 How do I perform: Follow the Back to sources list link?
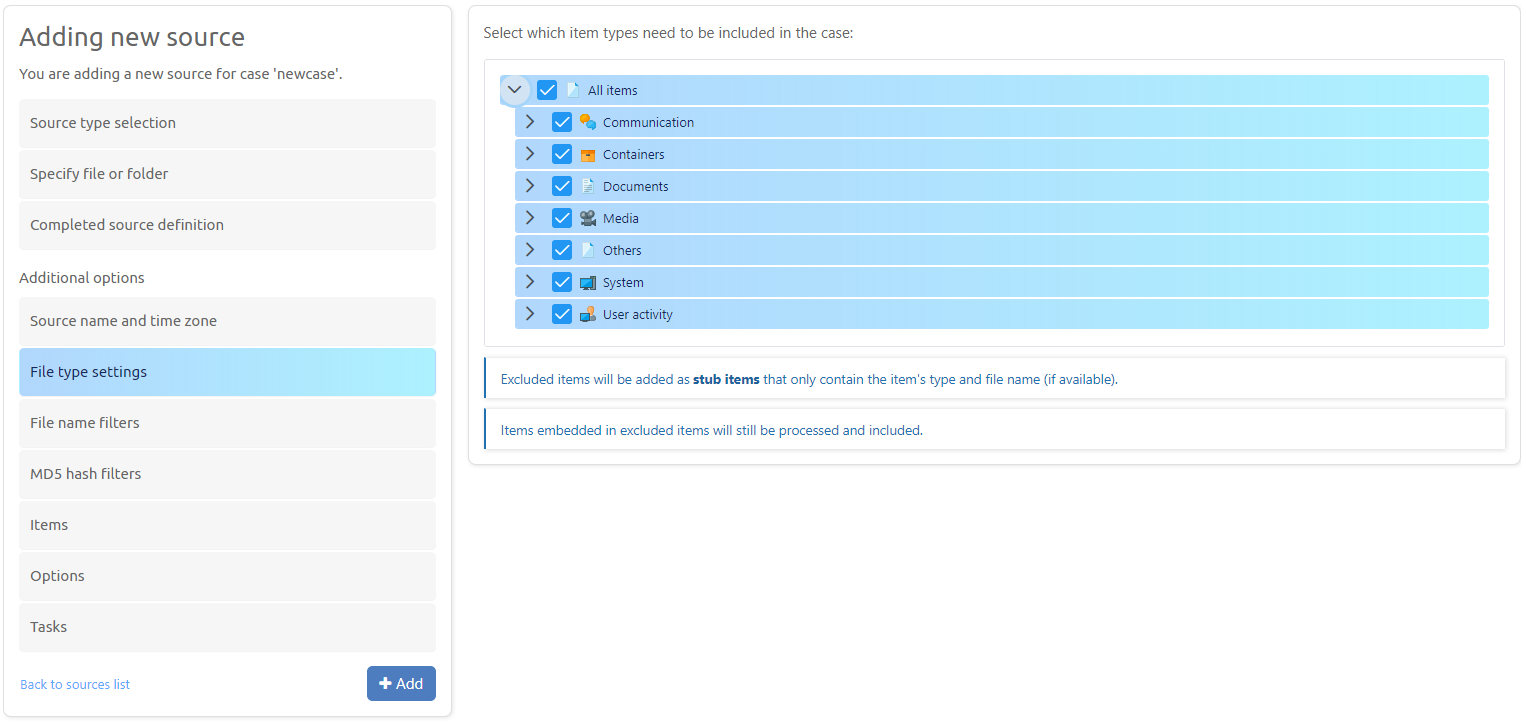74,684
